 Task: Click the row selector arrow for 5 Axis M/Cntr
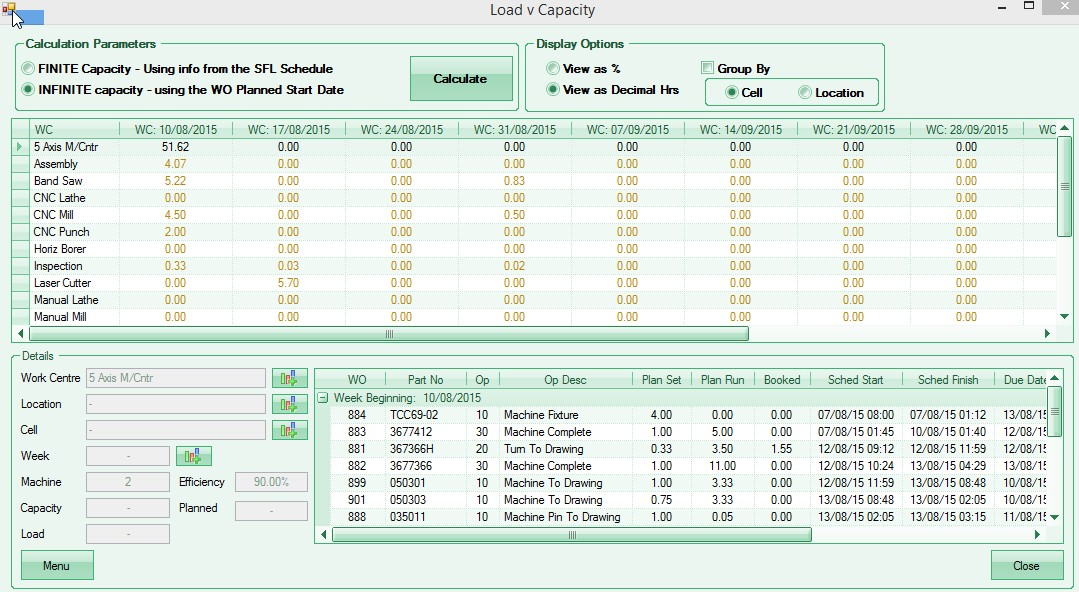(x=20, y=147)
